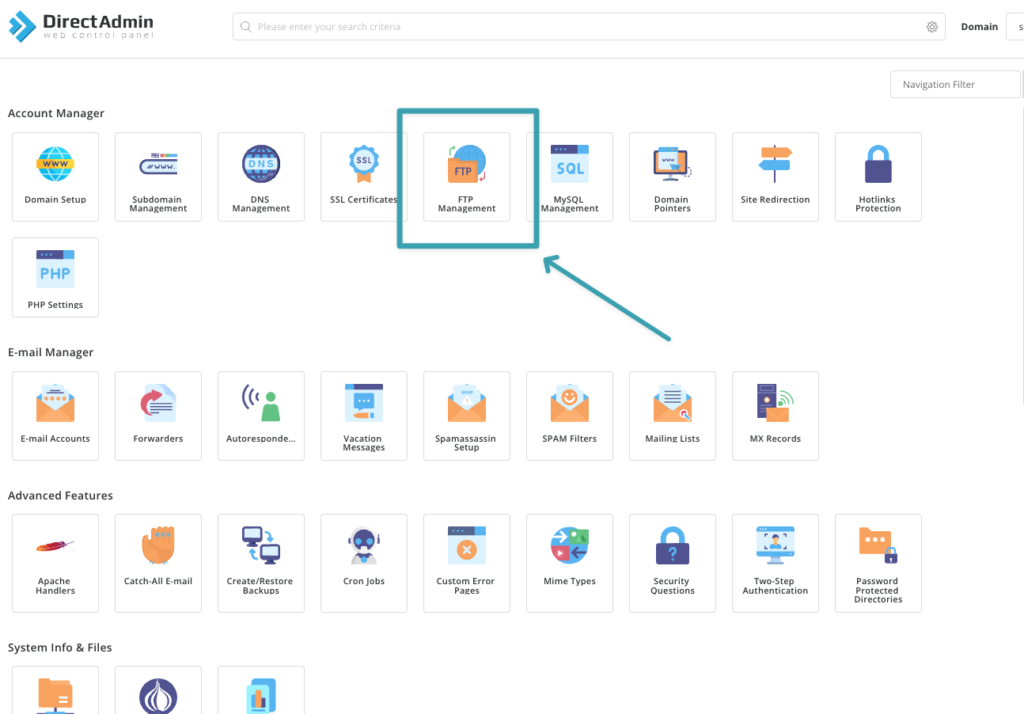Focus the Navigation Filter field
Image resolution: width=1024 pixels, height=714 pixels.
955,84
